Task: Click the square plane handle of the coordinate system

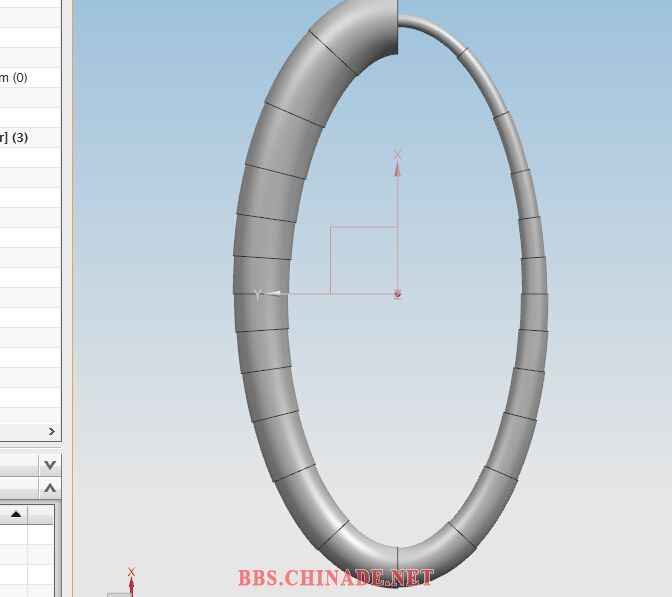Action: pyautogui.click(x=363, y=260)
